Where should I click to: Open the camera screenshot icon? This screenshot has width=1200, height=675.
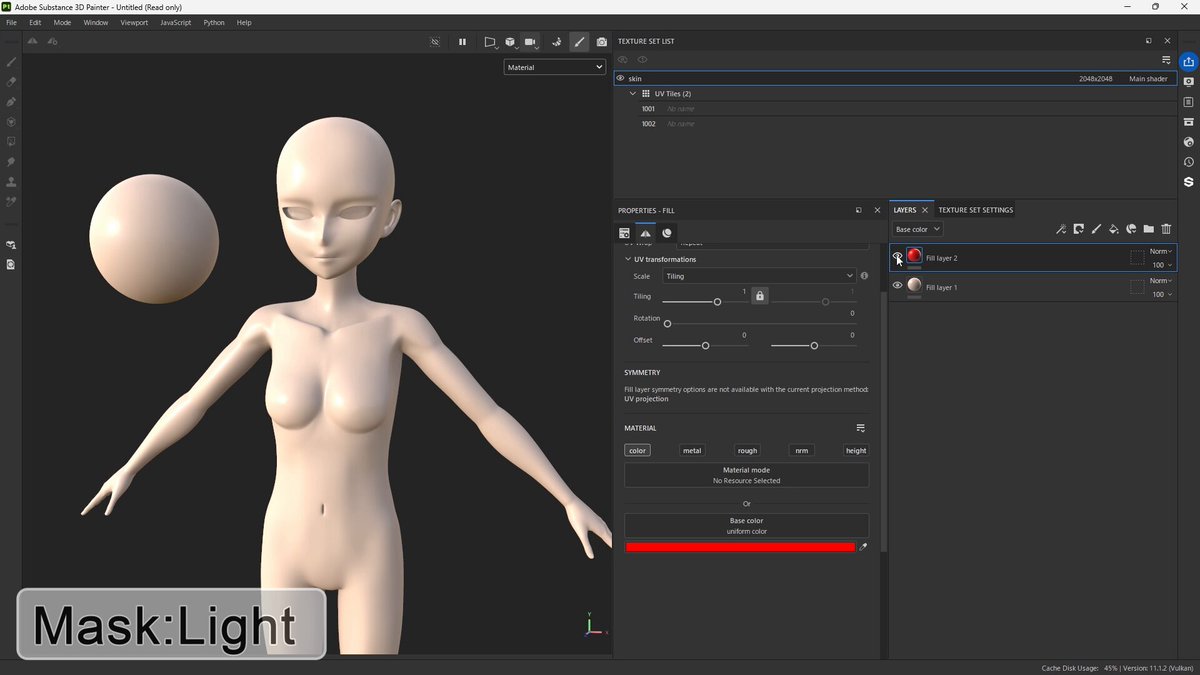pyautogui.click(x=601, y=42)
